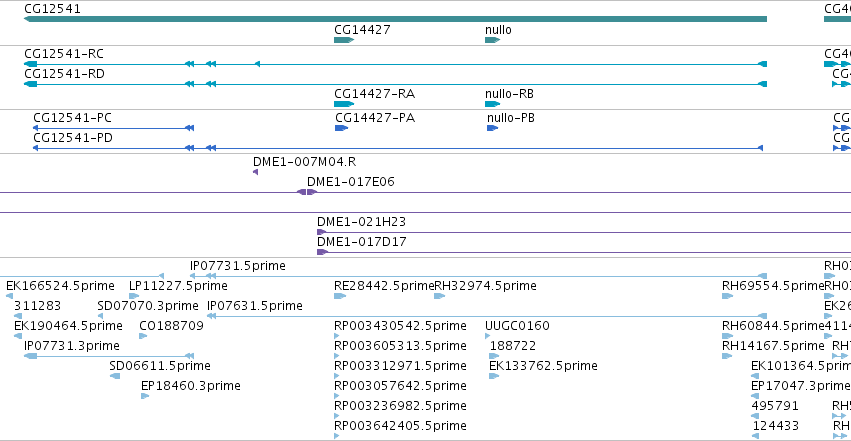Screen dimensions: 851x441
Task: Select the RE28442.5prime EST arrow
Action: 340,296
